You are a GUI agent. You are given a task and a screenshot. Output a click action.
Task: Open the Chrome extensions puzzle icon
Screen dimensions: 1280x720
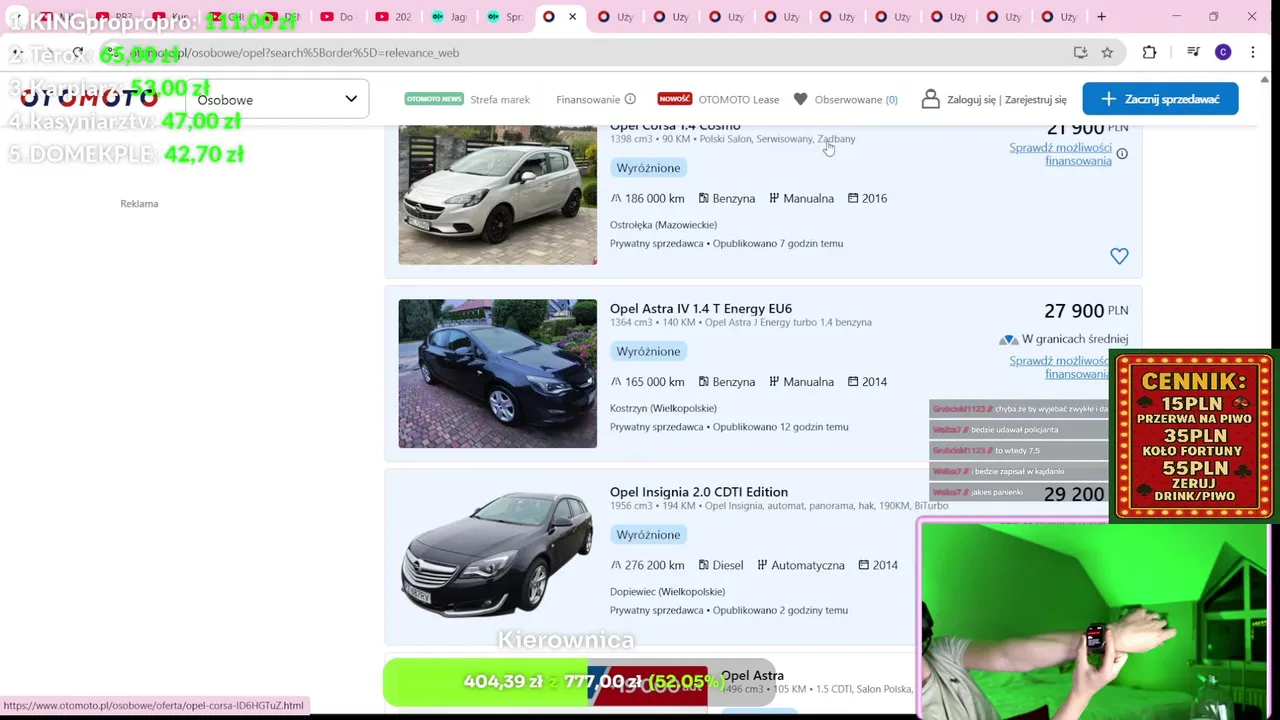click(1149, 52)
